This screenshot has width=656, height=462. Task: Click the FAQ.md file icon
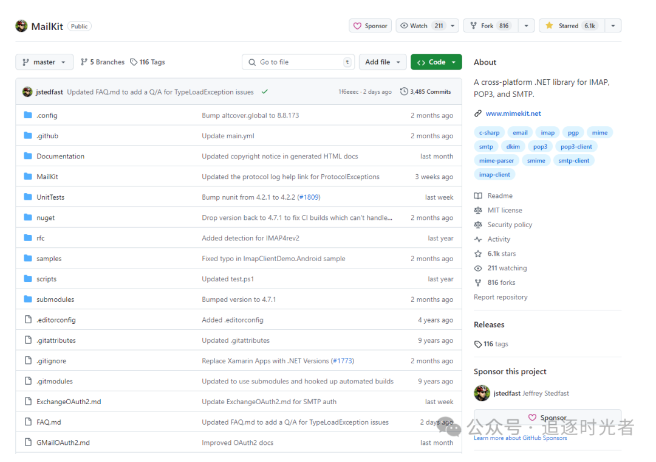[28, 422]
